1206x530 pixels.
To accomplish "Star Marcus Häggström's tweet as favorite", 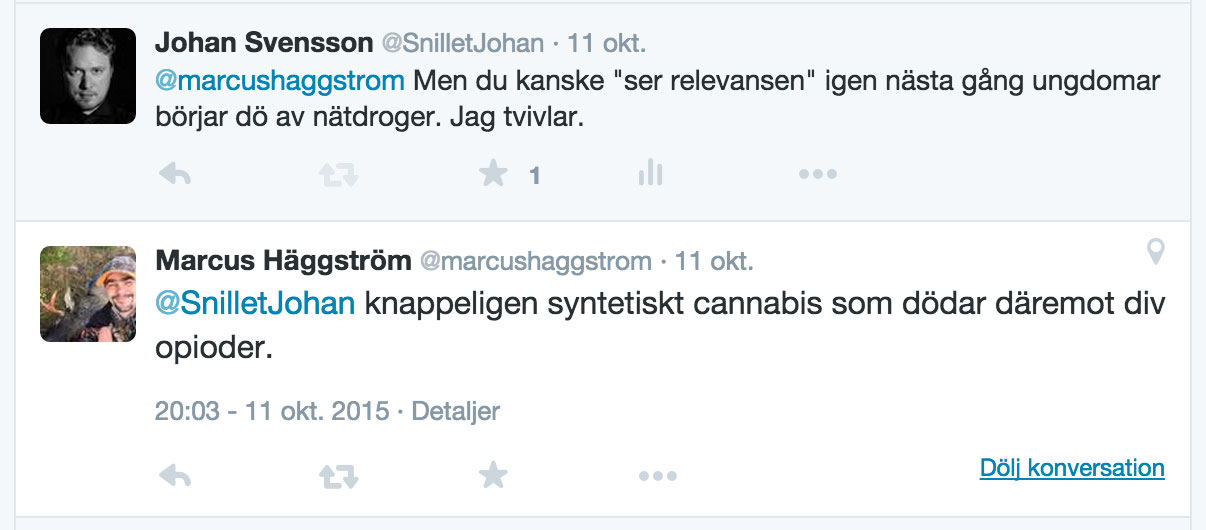I will pyautogui.click(x=493, y=475).
